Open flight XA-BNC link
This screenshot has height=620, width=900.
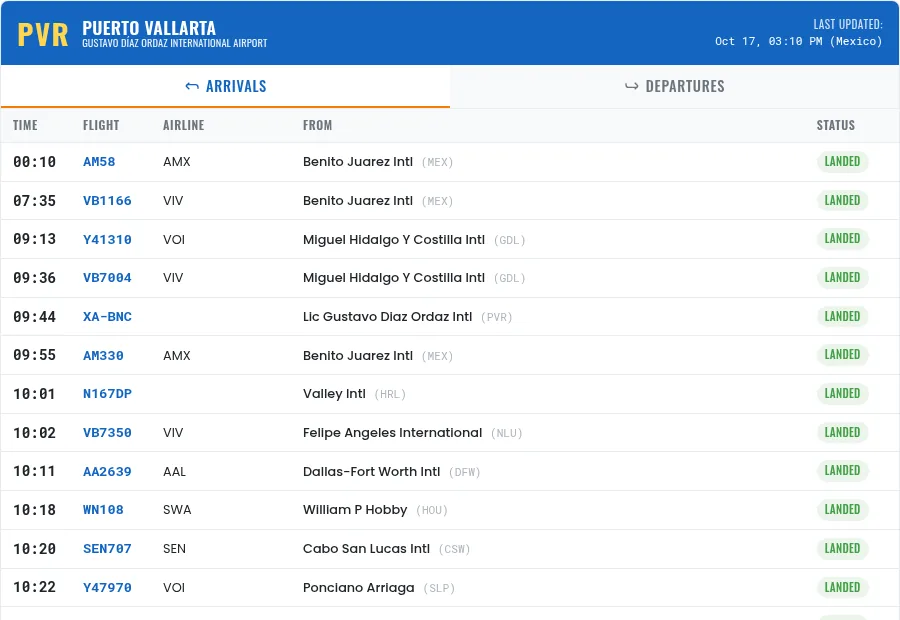(107, 317)
